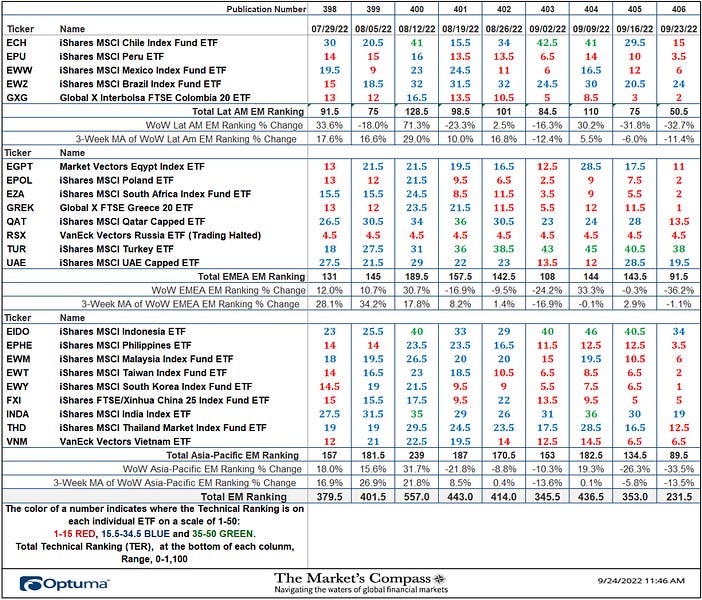Select the EWT ticker cell

click(x=17, y=373)
